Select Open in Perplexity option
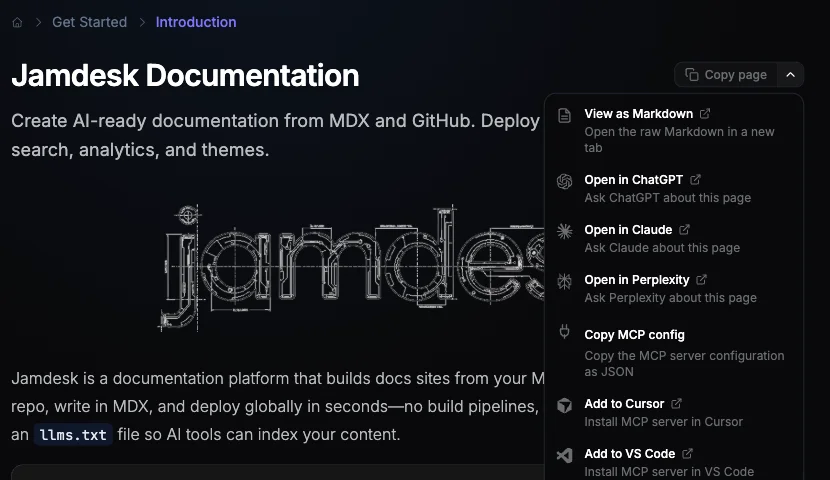The width and height of the screenshot is (830, 480). pos(636,280)
